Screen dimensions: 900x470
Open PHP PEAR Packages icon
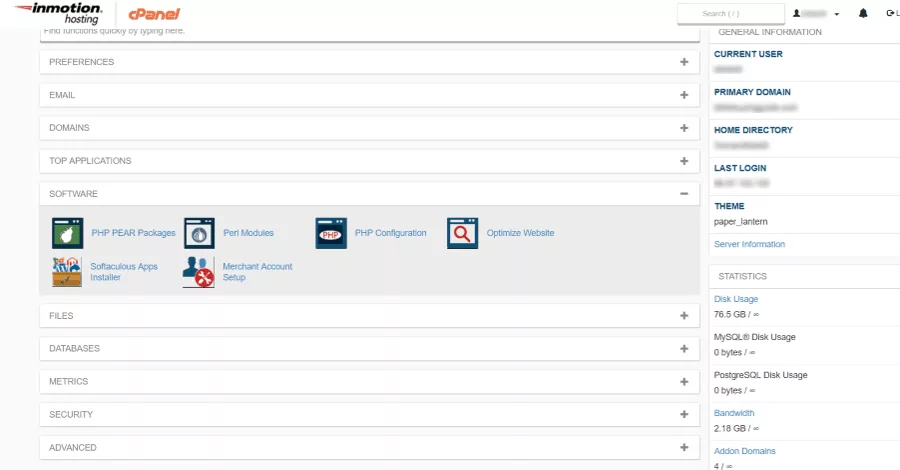[67, 233]
